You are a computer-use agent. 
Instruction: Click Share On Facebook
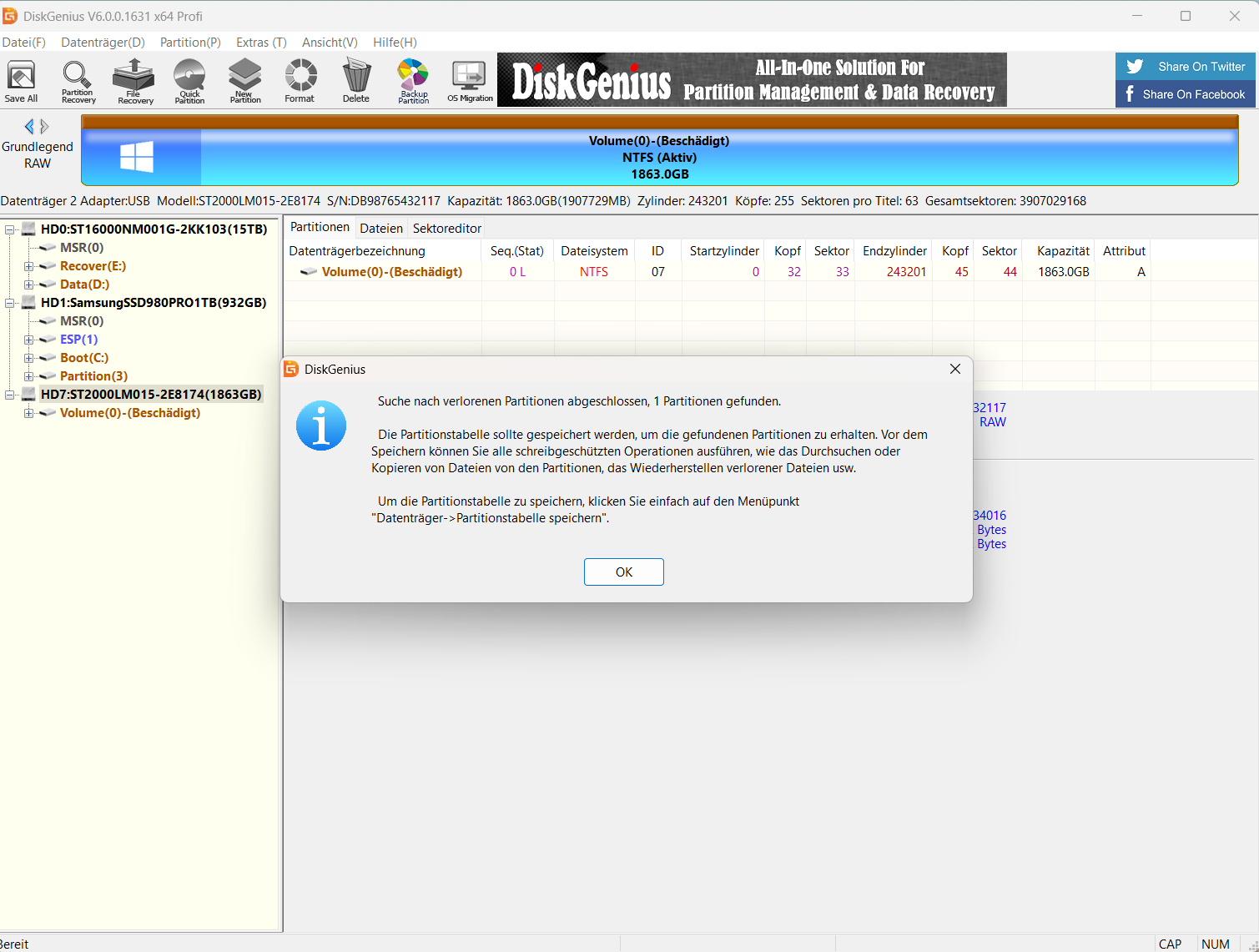pyautogui.click(x=1185, y=94)
